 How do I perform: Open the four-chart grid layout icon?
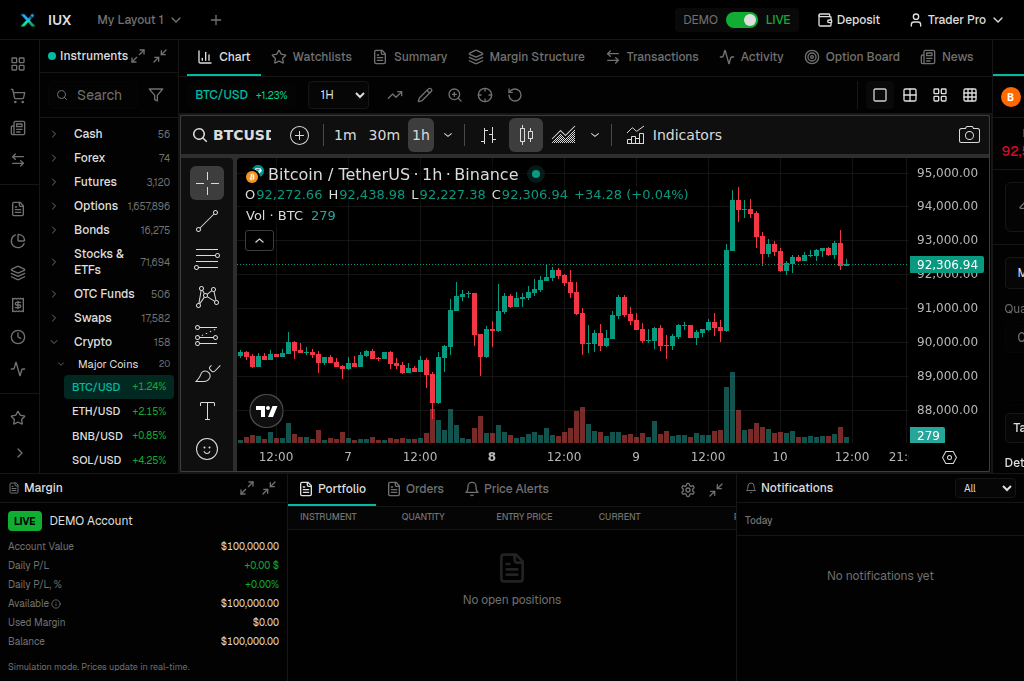909,94
